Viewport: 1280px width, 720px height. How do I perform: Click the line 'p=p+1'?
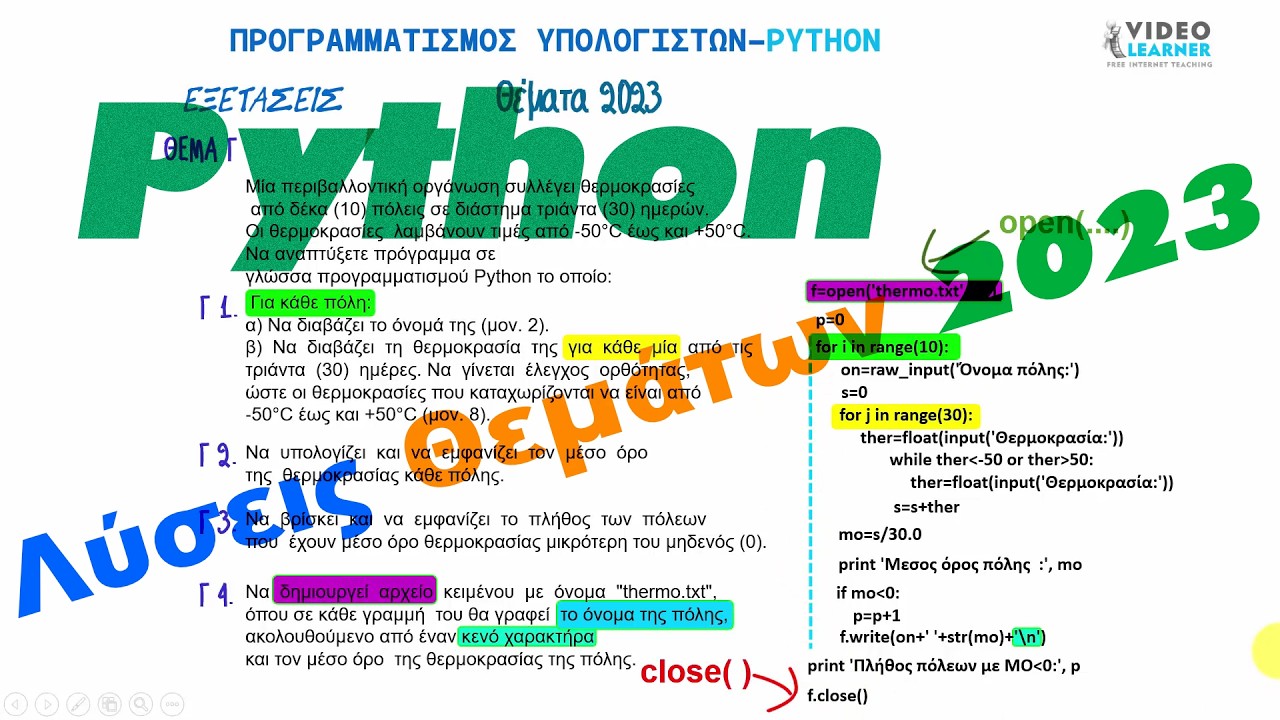tap(876, 616)
